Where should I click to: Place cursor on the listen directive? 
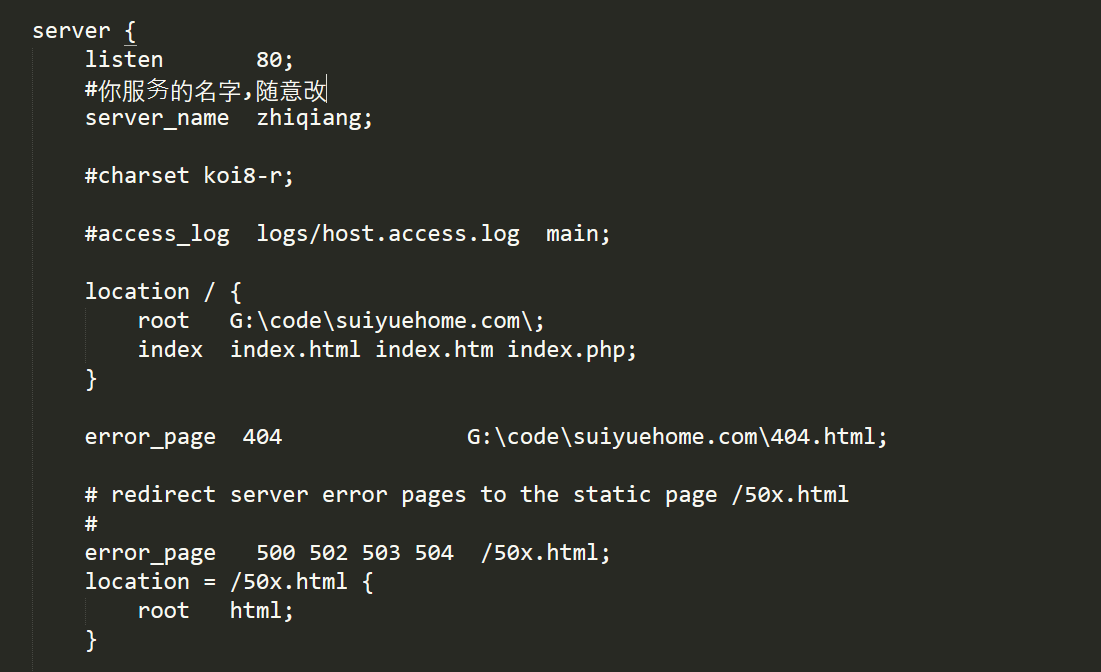point(123,60)
